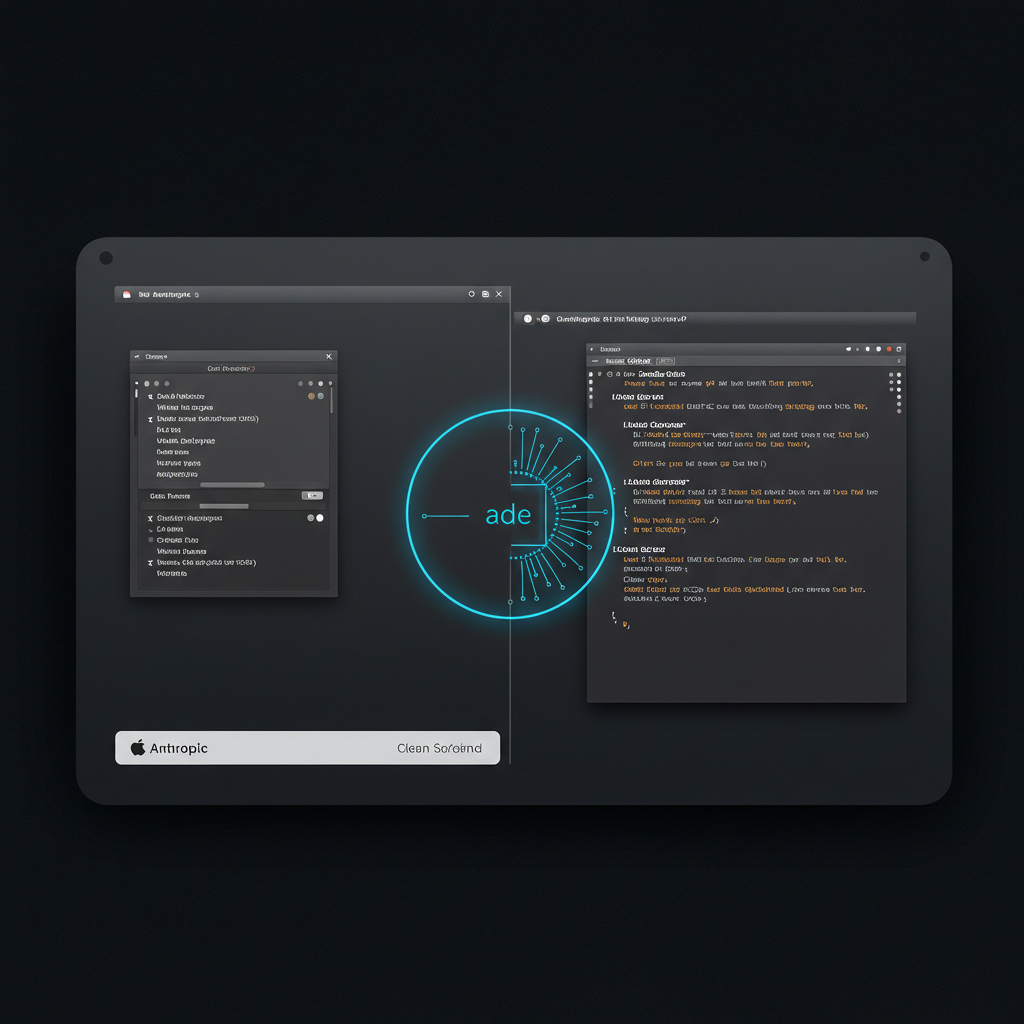Select the cyan 'ade' node in the diagram
The image size is (1024, 1024).
pos(508,515)
